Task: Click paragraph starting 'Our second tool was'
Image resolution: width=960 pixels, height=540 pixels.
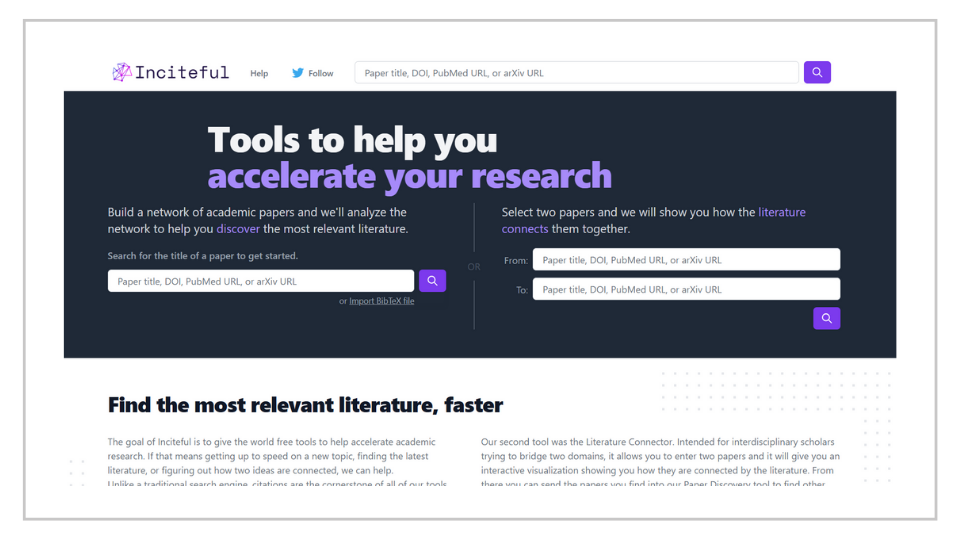Action: [660, 462]
